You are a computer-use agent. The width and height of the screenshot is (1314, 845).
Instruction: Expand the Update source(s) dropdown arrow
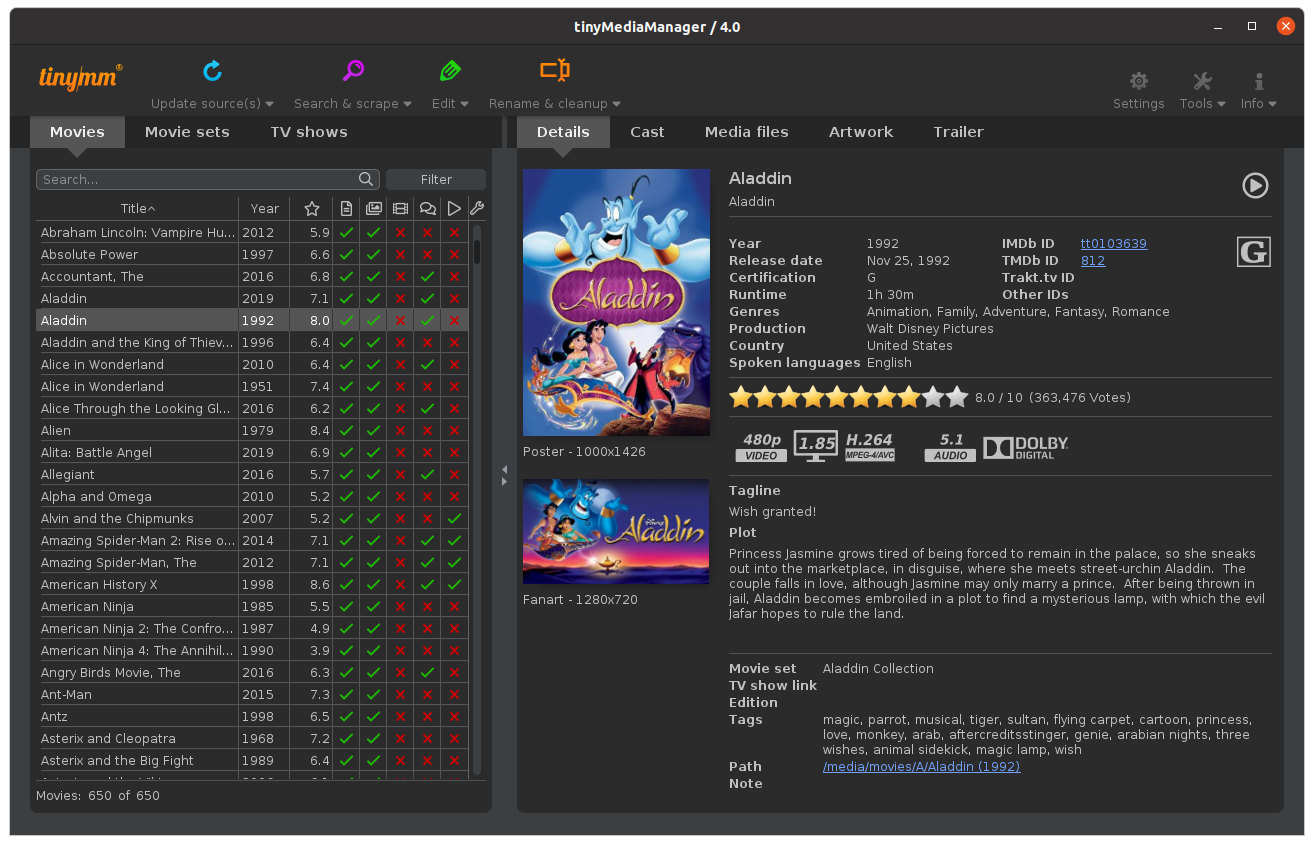point(270,104)
